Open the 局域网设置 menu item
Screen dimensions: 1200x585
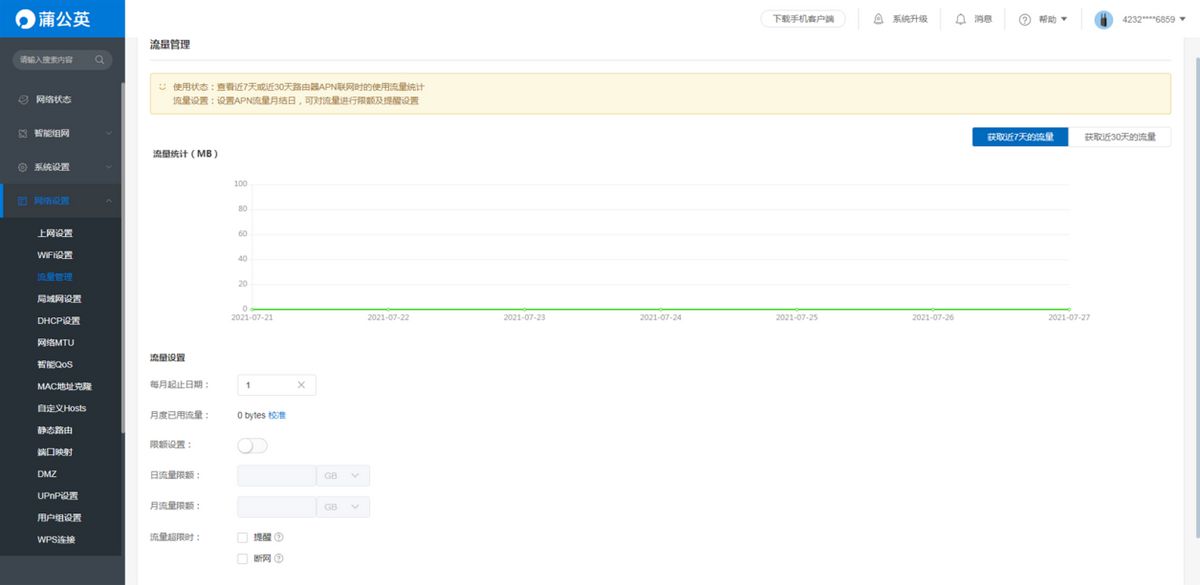(59, 299)
